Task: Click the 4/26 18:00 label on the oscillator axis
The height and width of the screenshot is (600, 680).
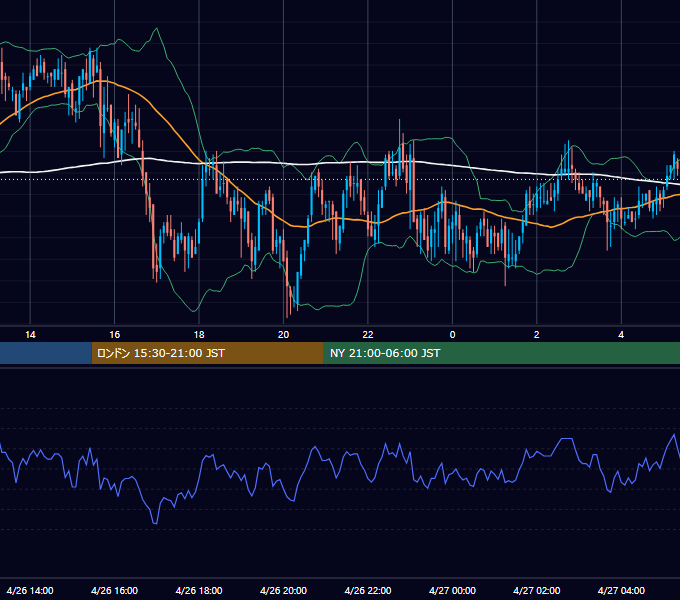Action: point(199,590)
